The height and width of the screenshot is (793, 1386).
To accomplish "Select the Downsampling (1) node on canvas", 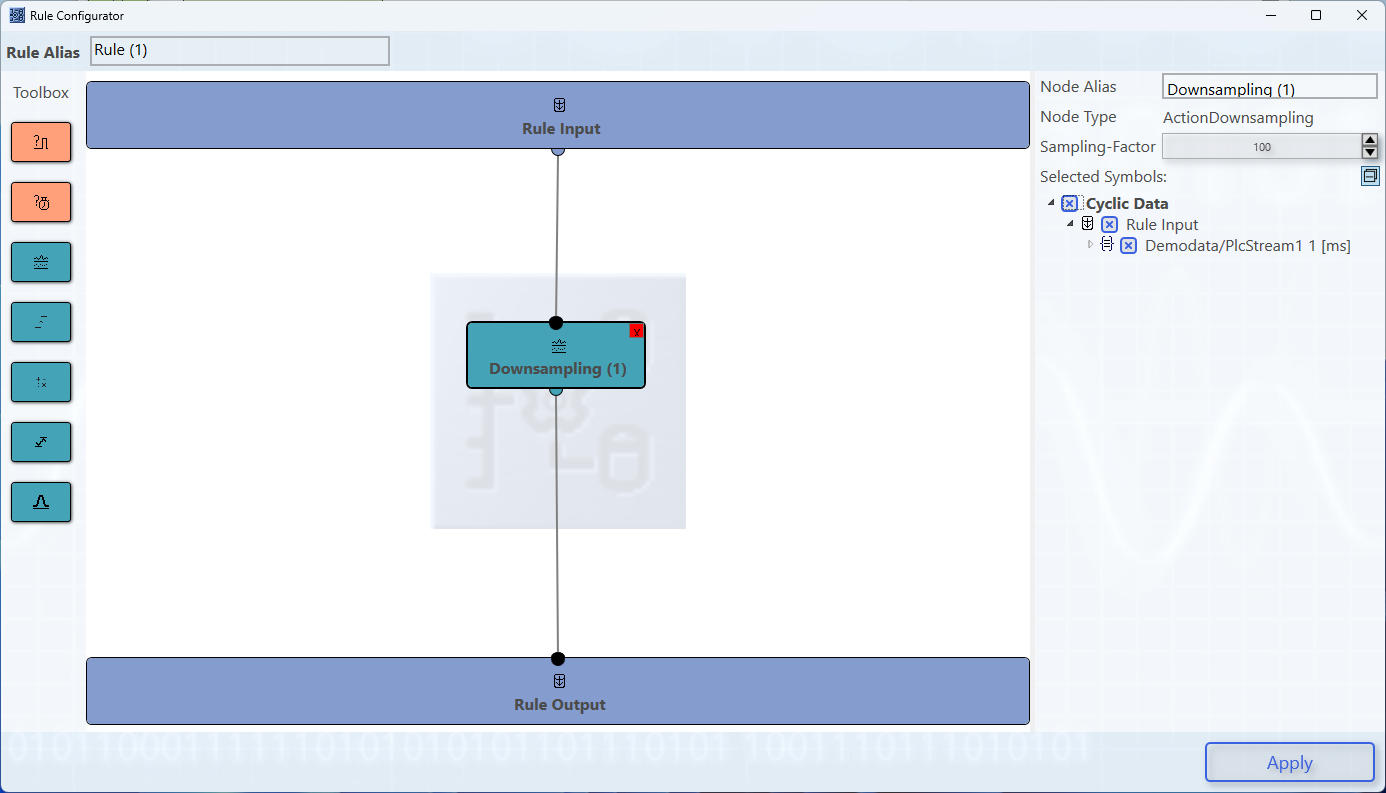I will click(x=556, y=355).
